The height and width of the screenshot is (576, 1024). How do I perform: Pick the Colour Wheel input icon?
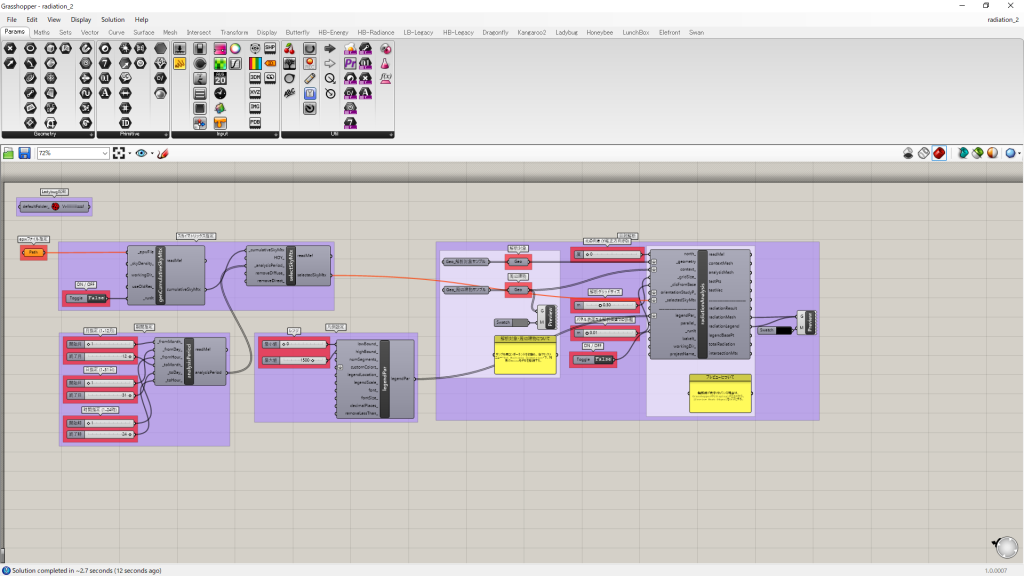(x=235, y=48)
